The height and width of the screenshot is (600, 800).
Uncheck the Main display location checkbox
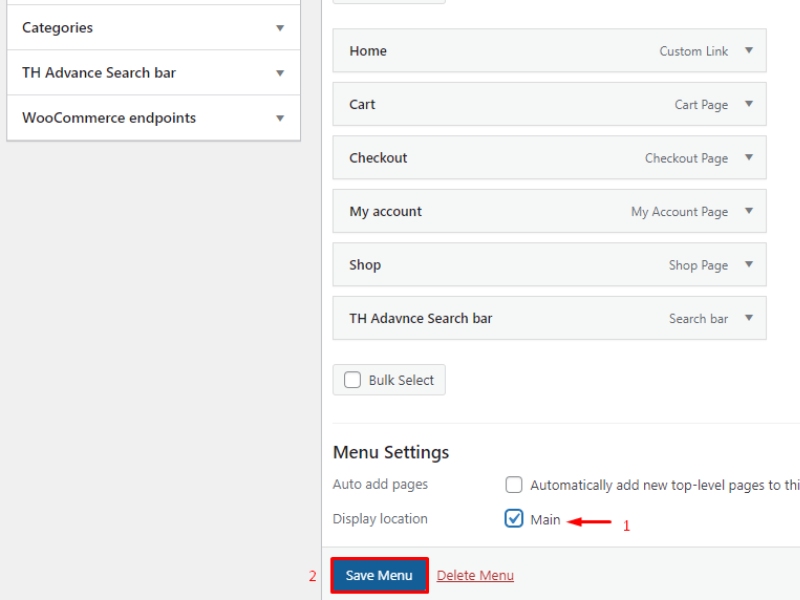pyautogui.click(x=514, y=519)
